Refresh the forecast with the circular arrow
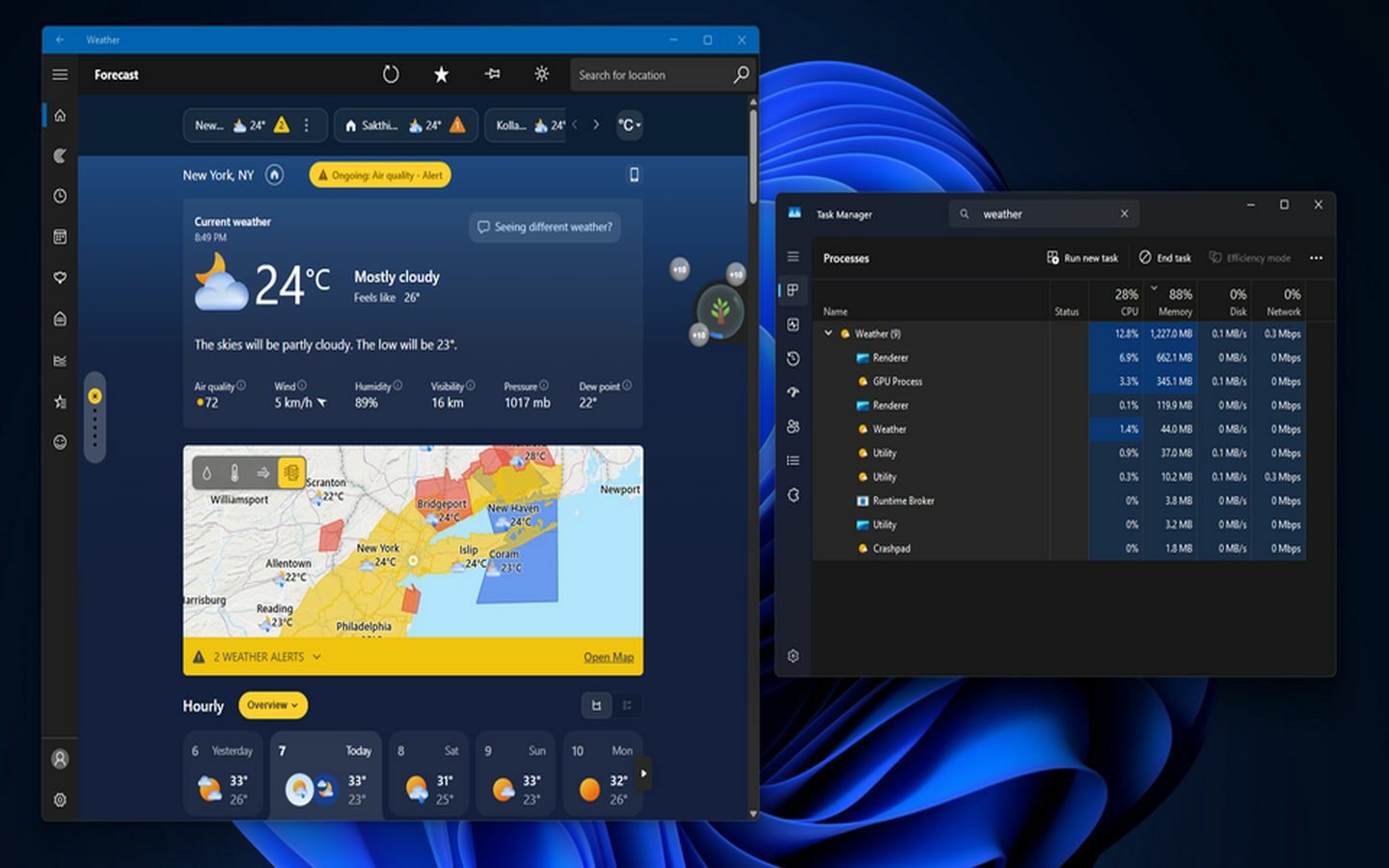1389x868 pixels. pyautogui.click(x=391, y=74)
